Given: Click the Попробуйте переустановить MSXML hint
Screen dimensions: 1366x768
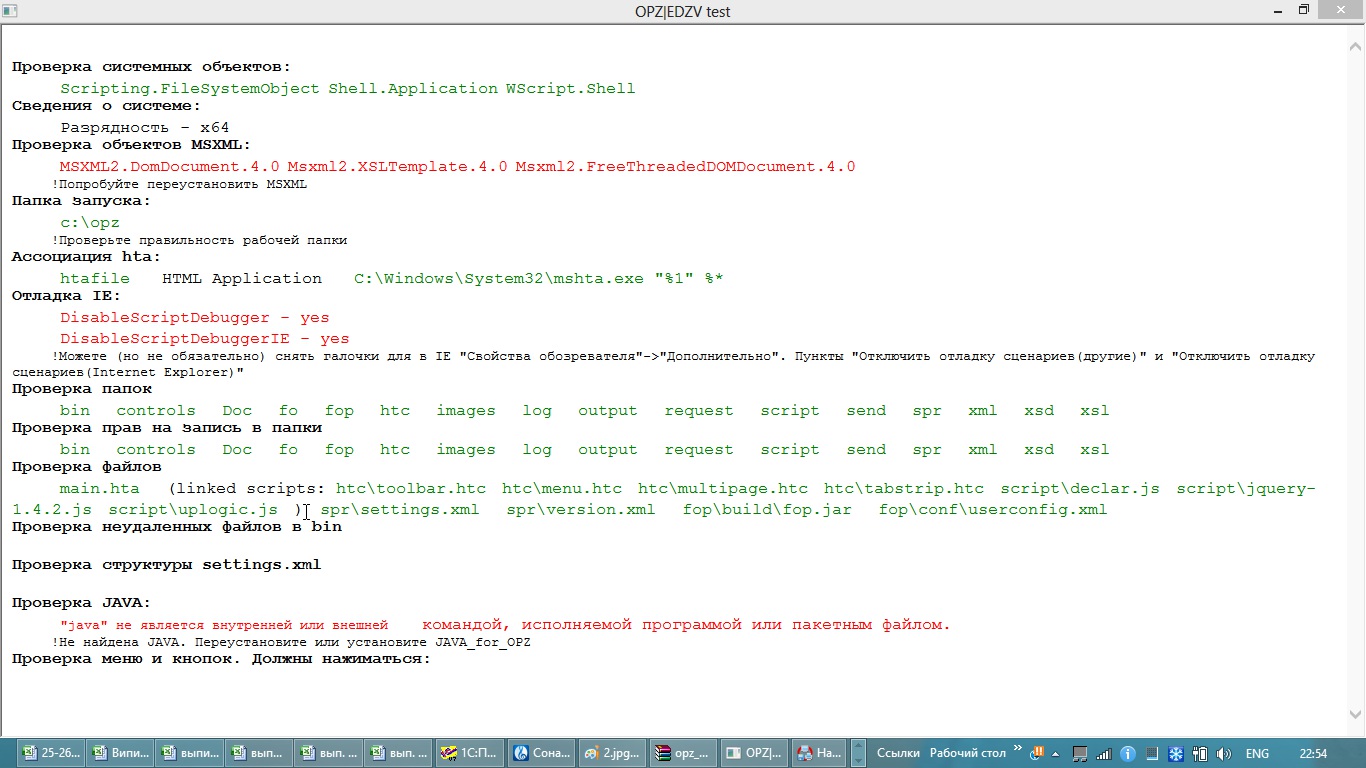Looking at the screenshot, I should click(179, 184).
